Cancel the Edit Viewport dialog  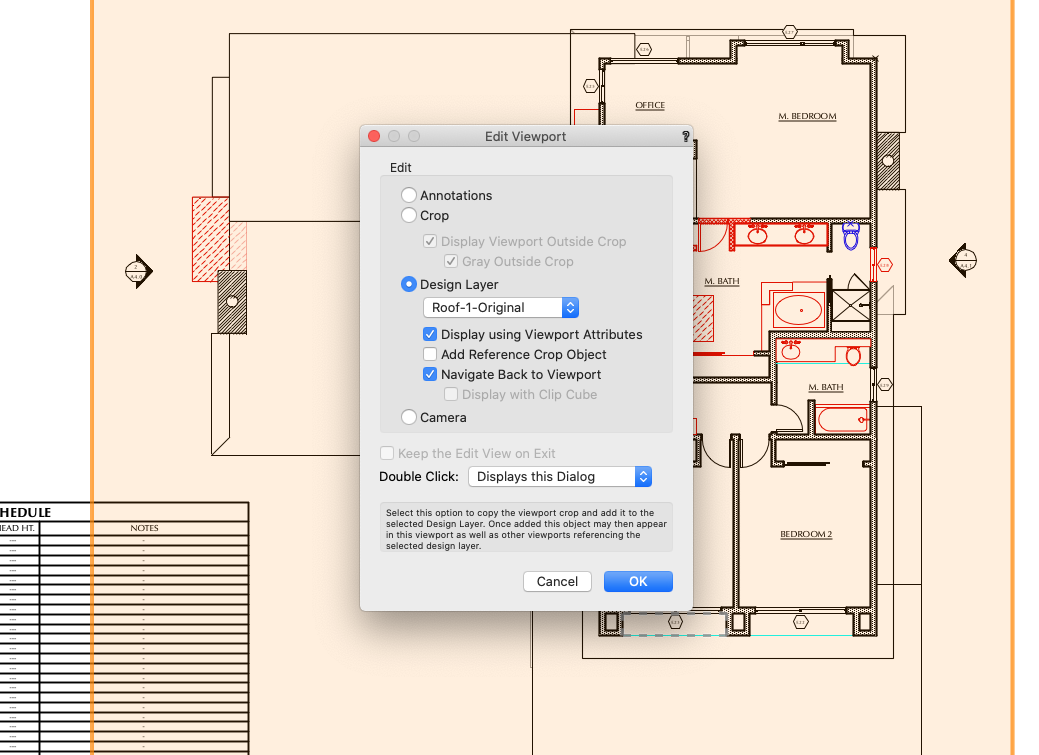(x=557, y=581)
